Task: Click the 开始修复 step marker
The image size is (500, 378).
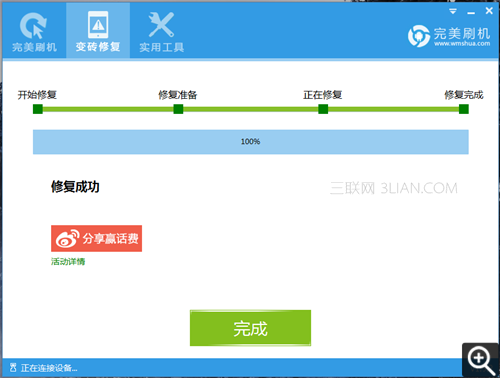Action: 38,109
